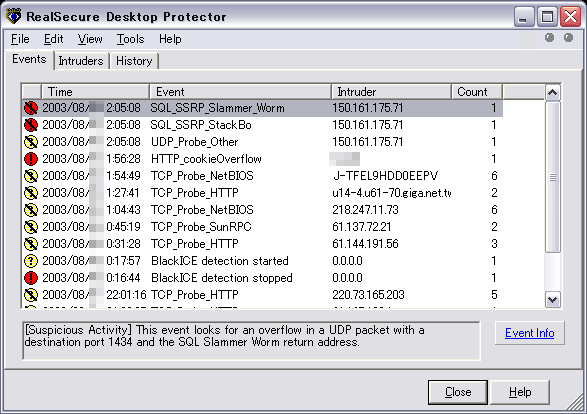Open the File menu
This screenshot has width=587, height=414.
tap(20, 39)
